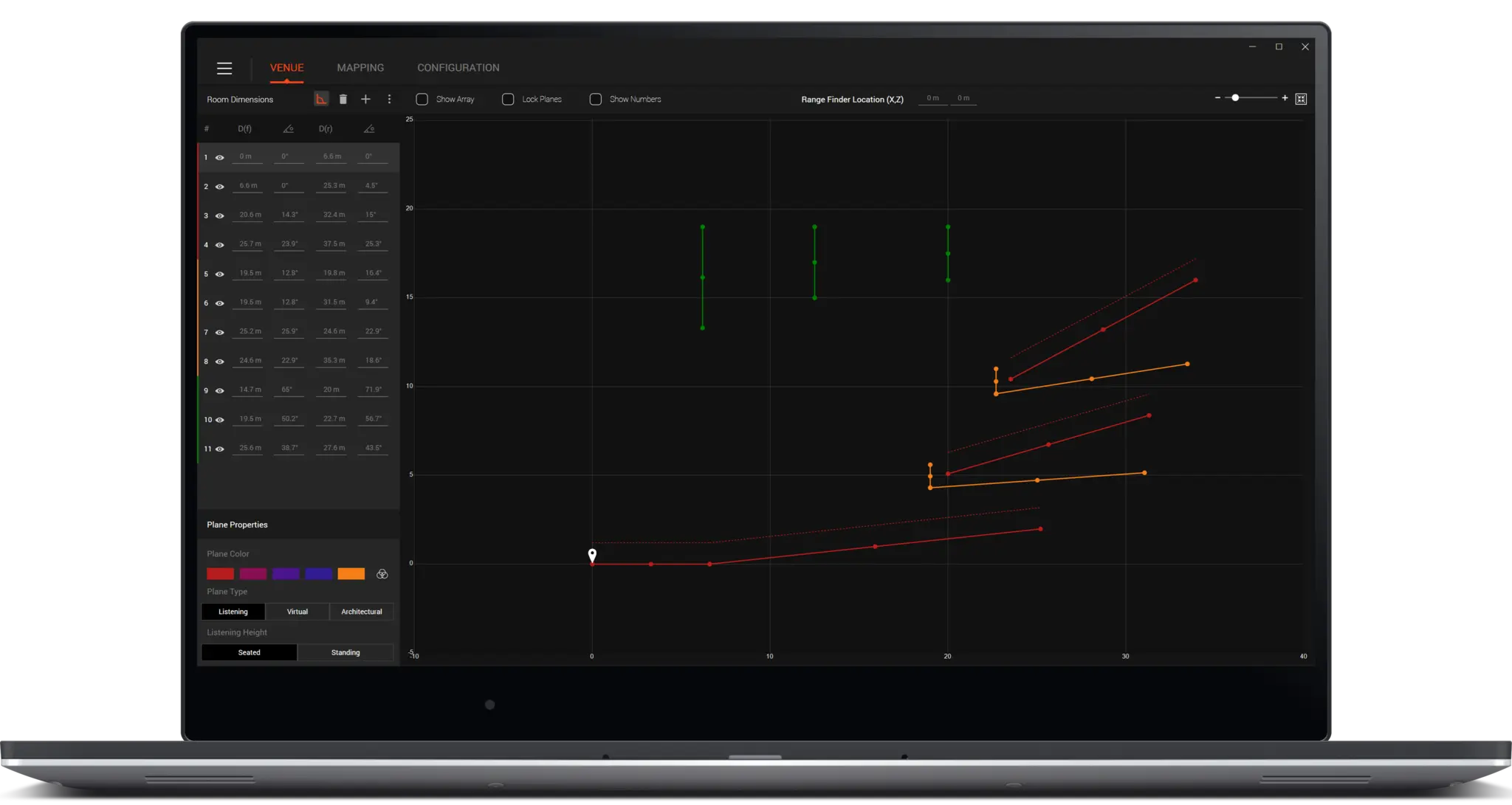Select the room plane drawing tool
This screenshot has width=1512, height=805.
[321, 98]
